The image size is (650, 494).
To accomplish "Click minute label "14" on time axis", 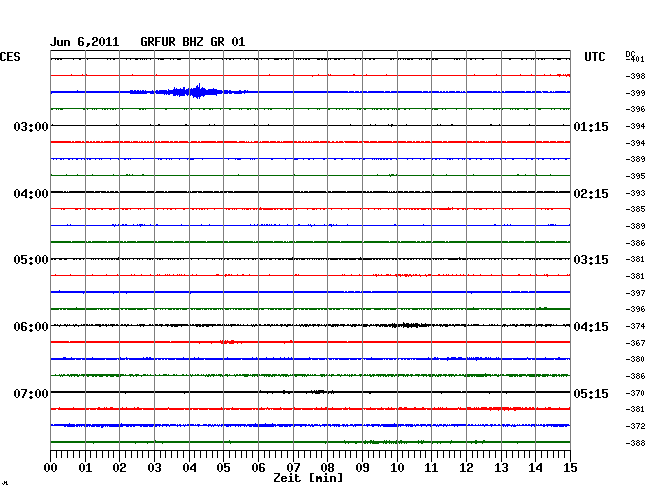I will tap(535, 468).
